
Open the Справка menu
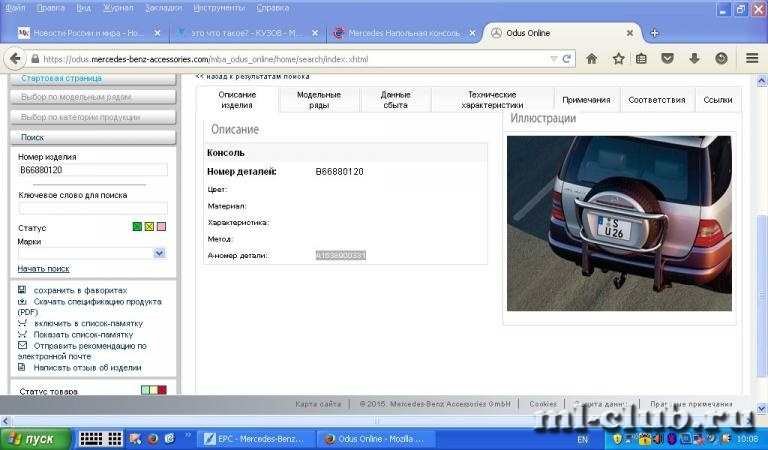pos(272,8)
